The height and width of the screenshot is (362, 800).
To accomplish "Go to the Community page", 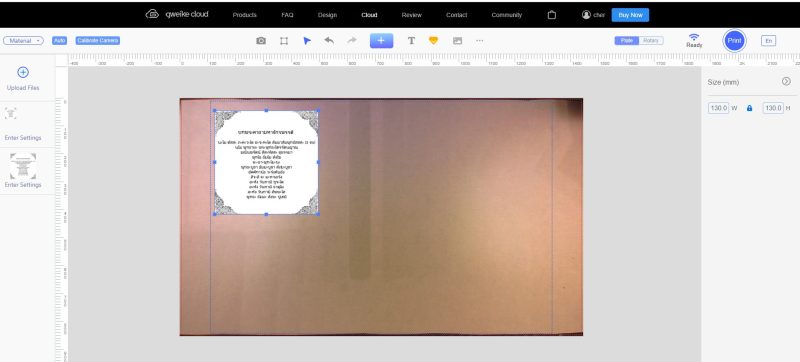I will click(507, 15).
